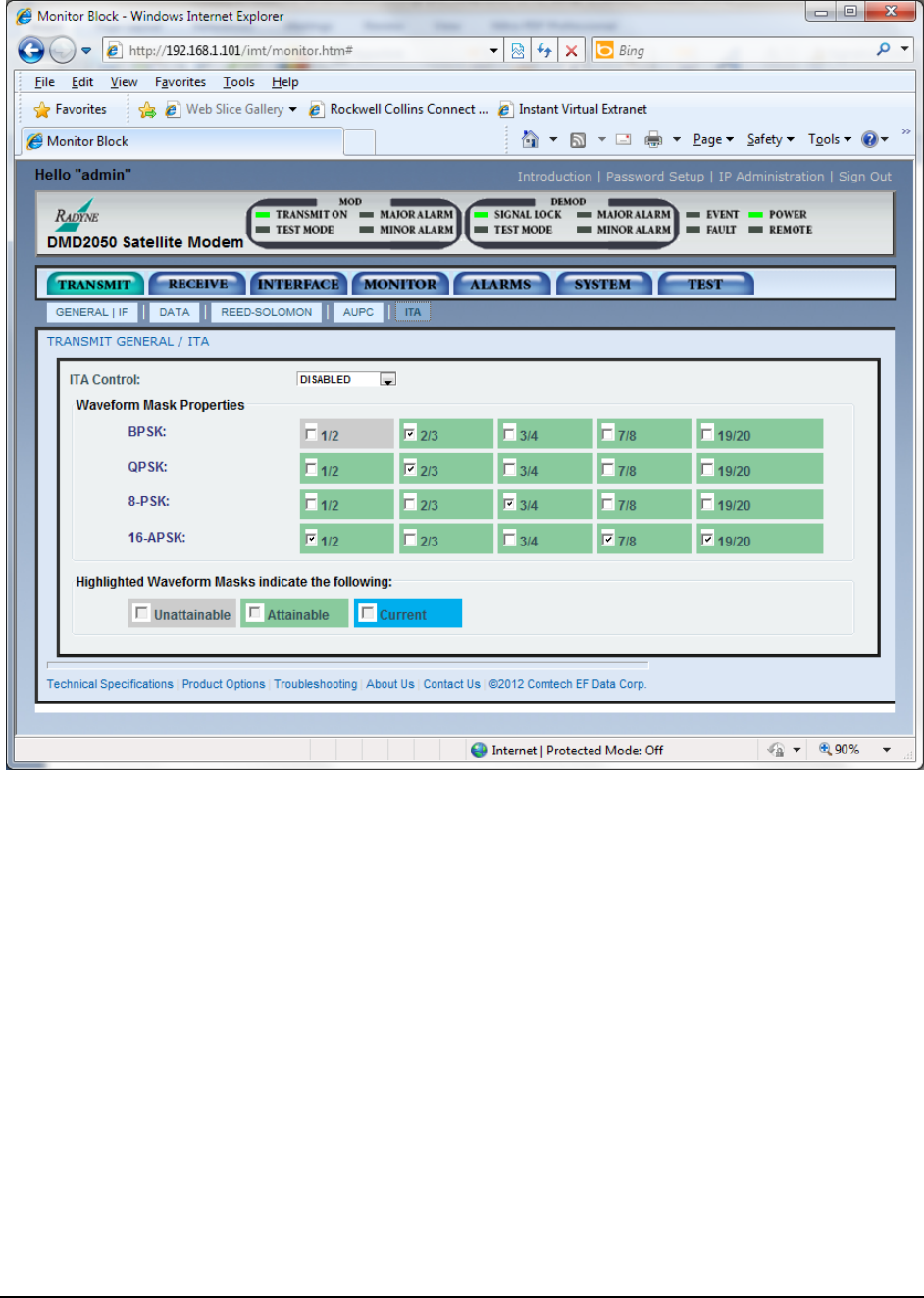Click the Sign Out link
The height and width of the screenshot is (1298, 924).
pyautogui.click(x=864, y=177)
